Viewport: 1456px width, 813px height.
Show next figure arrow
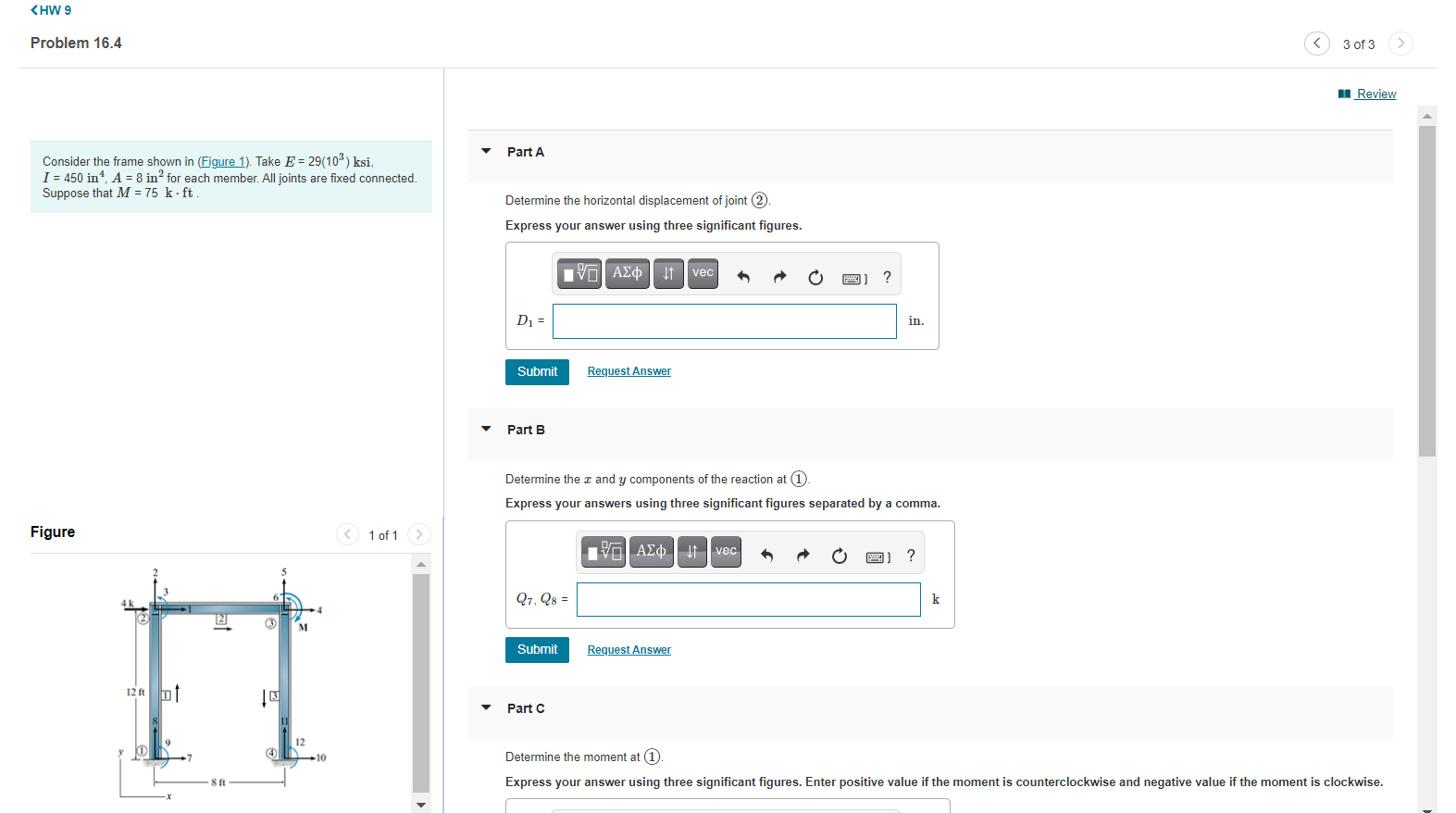[419, 534]
